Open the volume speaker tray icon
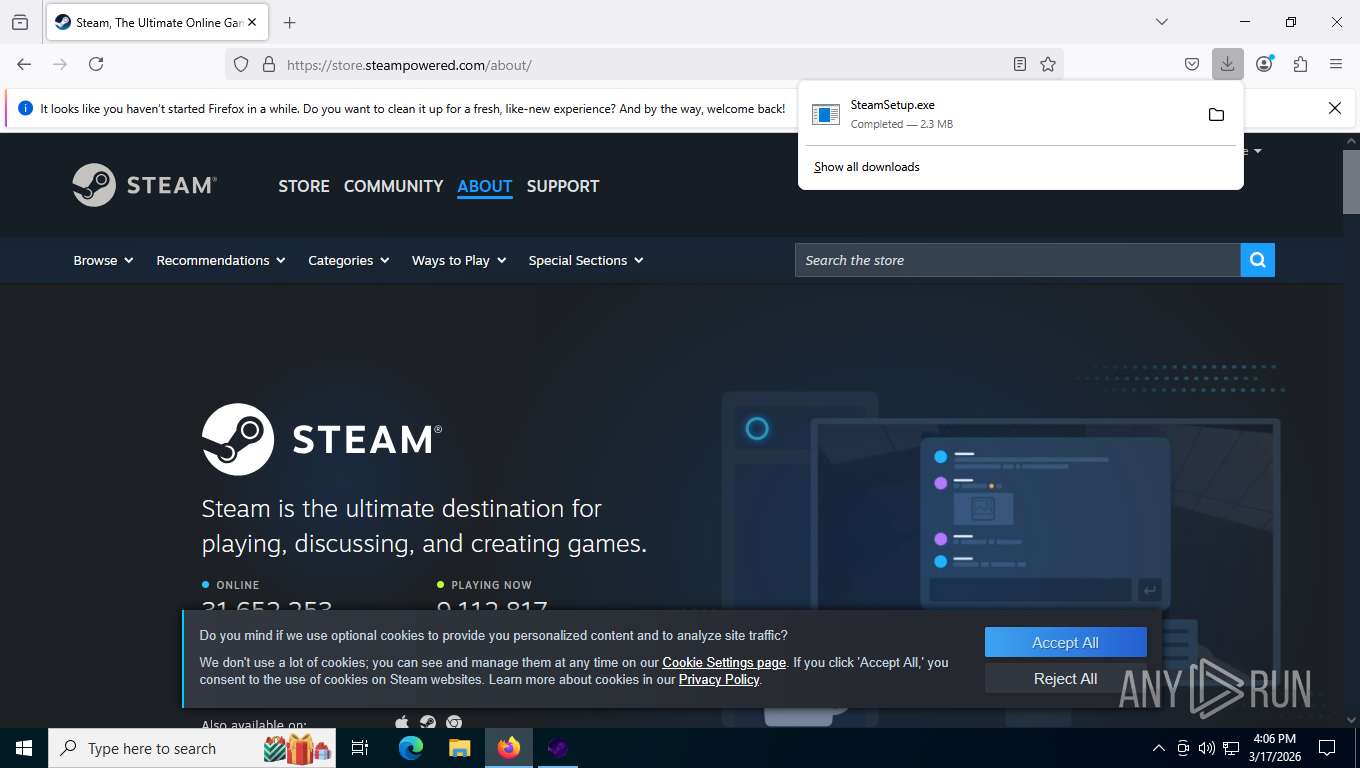 click(x=1206, y=748)
